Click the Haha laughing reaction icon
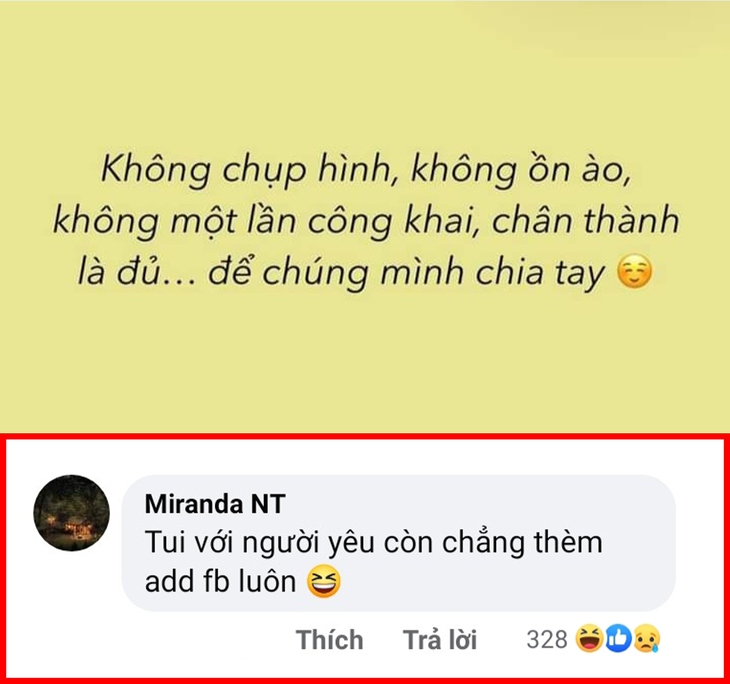 pos(589,638)
